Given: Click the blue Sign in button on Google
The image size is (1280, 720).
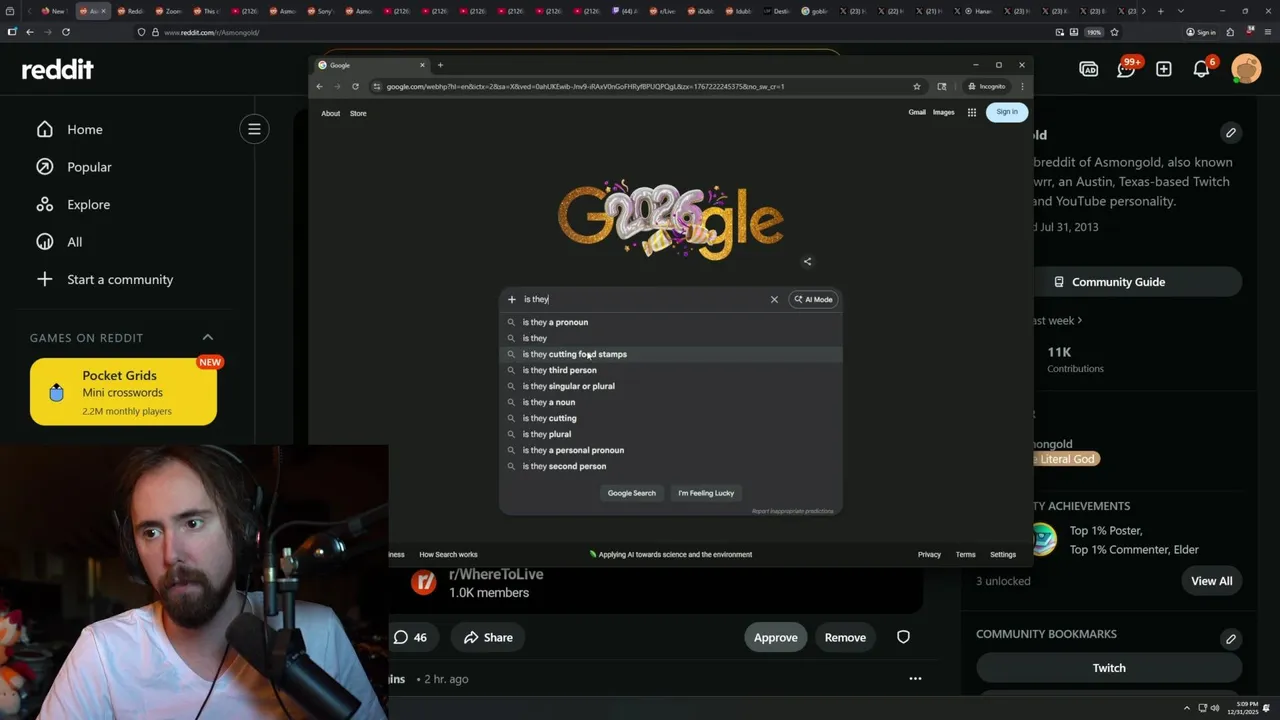Looking at the screenshot, I should coord(1007,112).
